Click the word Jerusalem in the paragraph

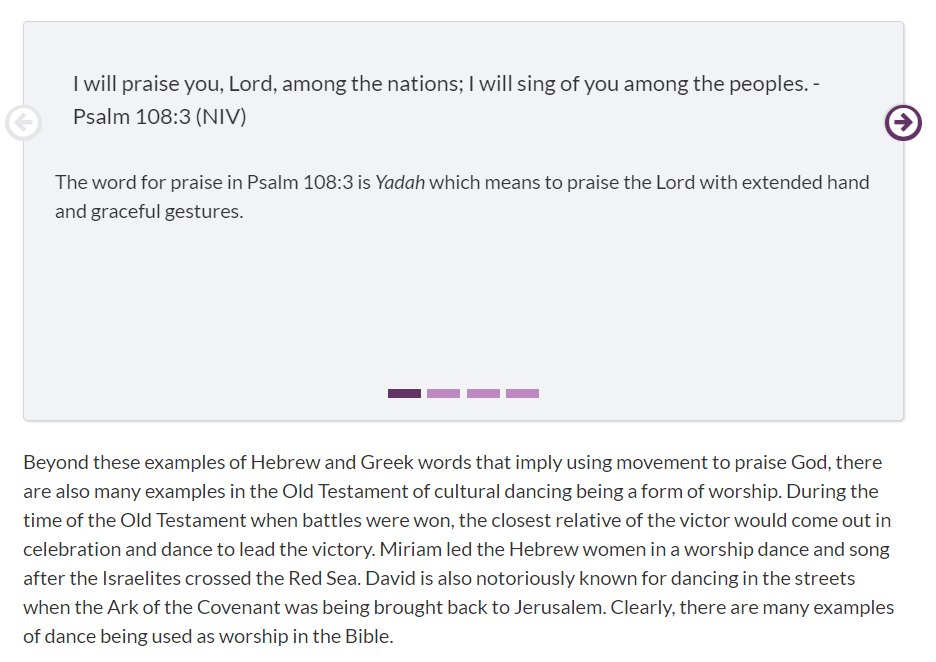coord(559,607)
